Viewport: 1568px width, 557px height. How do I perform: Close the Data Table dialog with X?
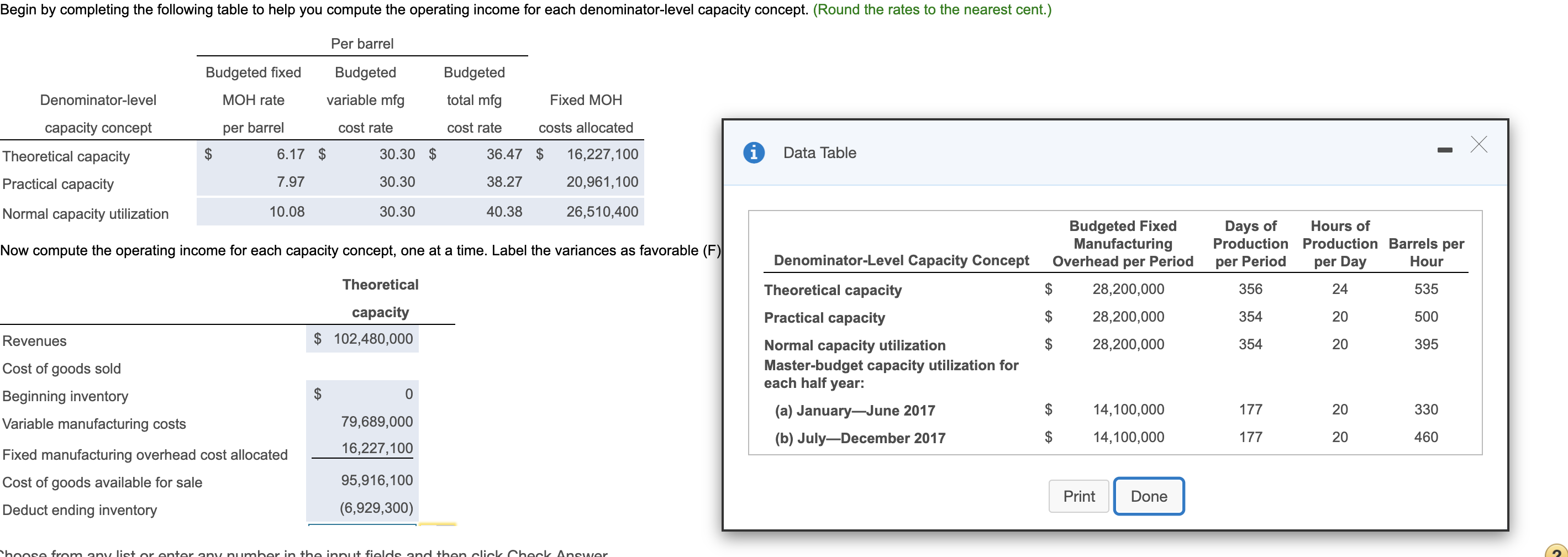(1478, 144)
